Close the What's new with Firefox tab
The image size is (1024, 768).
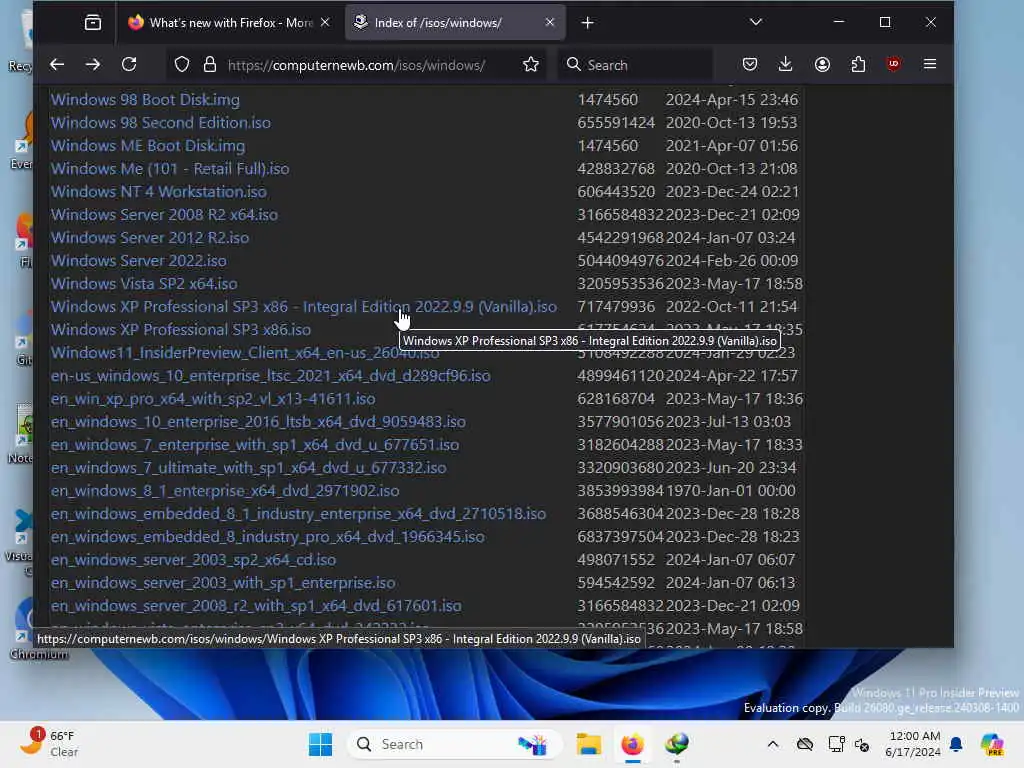click(x=325, y=22)
